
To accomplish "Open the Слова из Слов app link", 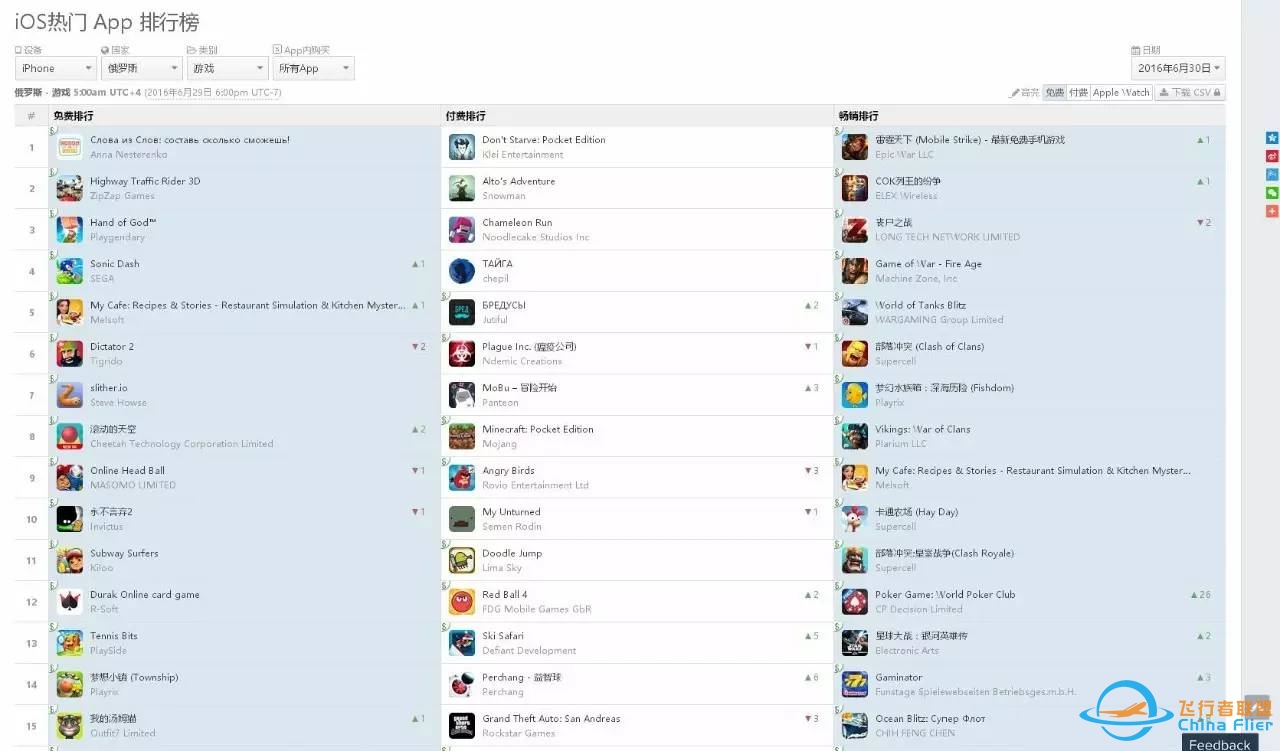I will coord(190,140).
